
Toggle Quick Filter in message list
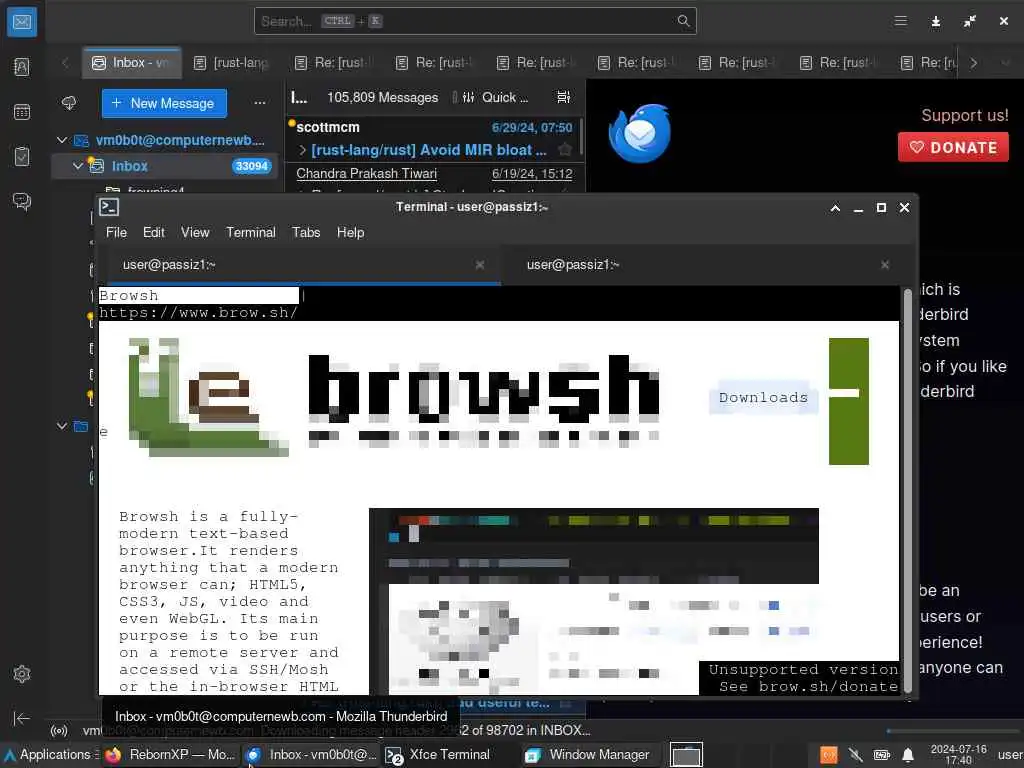click(496, 97)
